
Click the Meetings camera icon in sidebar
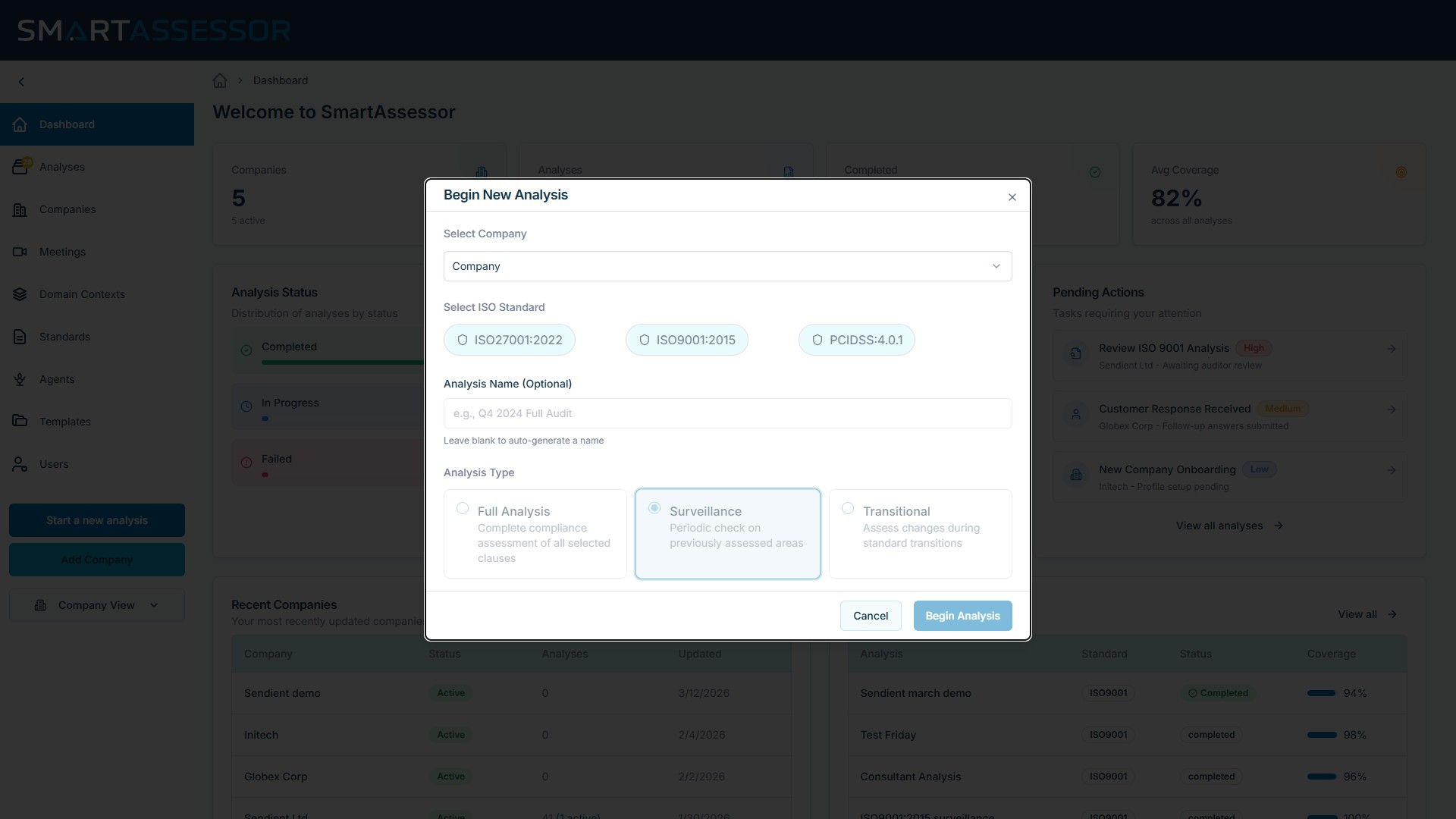point(20,252)
